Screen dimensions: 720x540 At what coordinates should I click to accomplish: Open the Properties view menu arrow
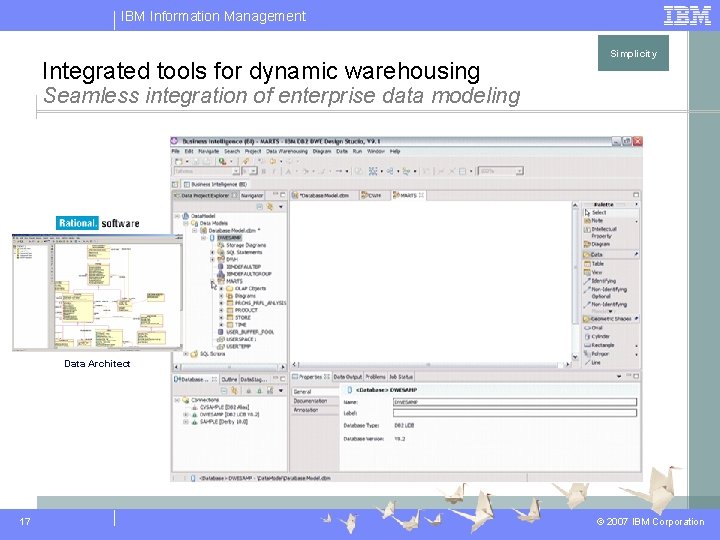pyautogui.click(x=619, y=376)
